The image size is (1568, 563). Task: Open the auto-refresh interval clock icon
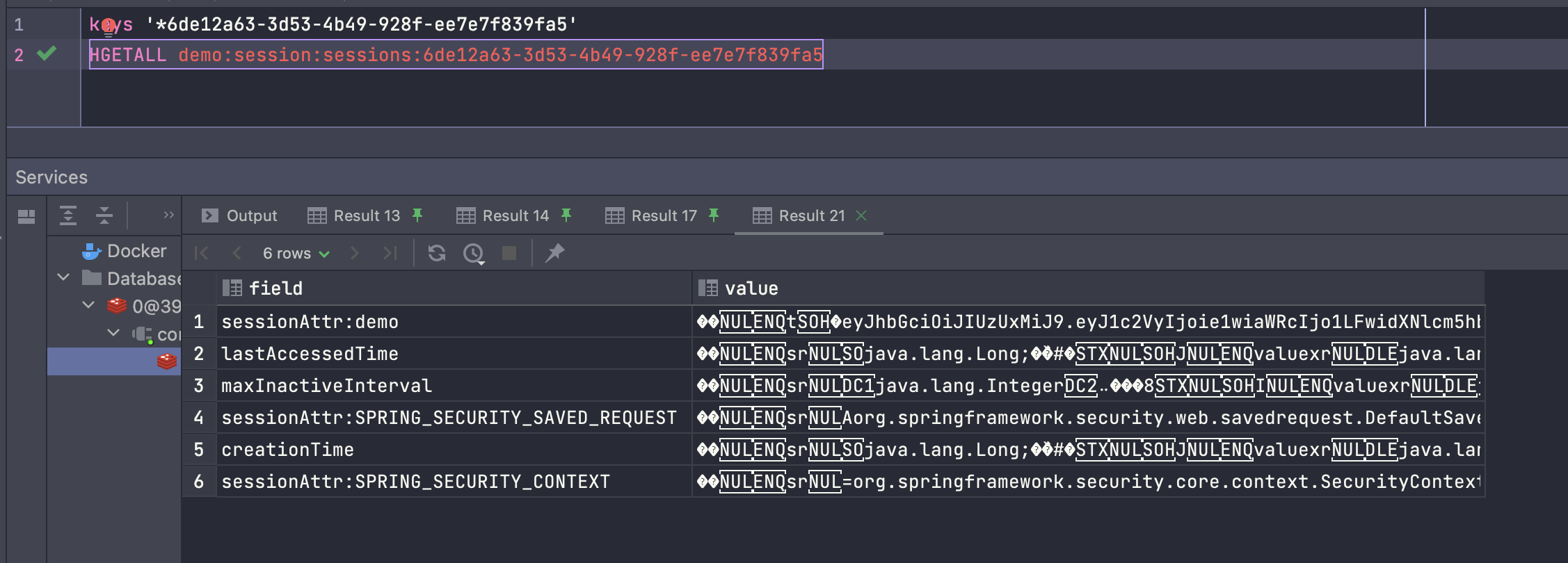click(474, 254)
